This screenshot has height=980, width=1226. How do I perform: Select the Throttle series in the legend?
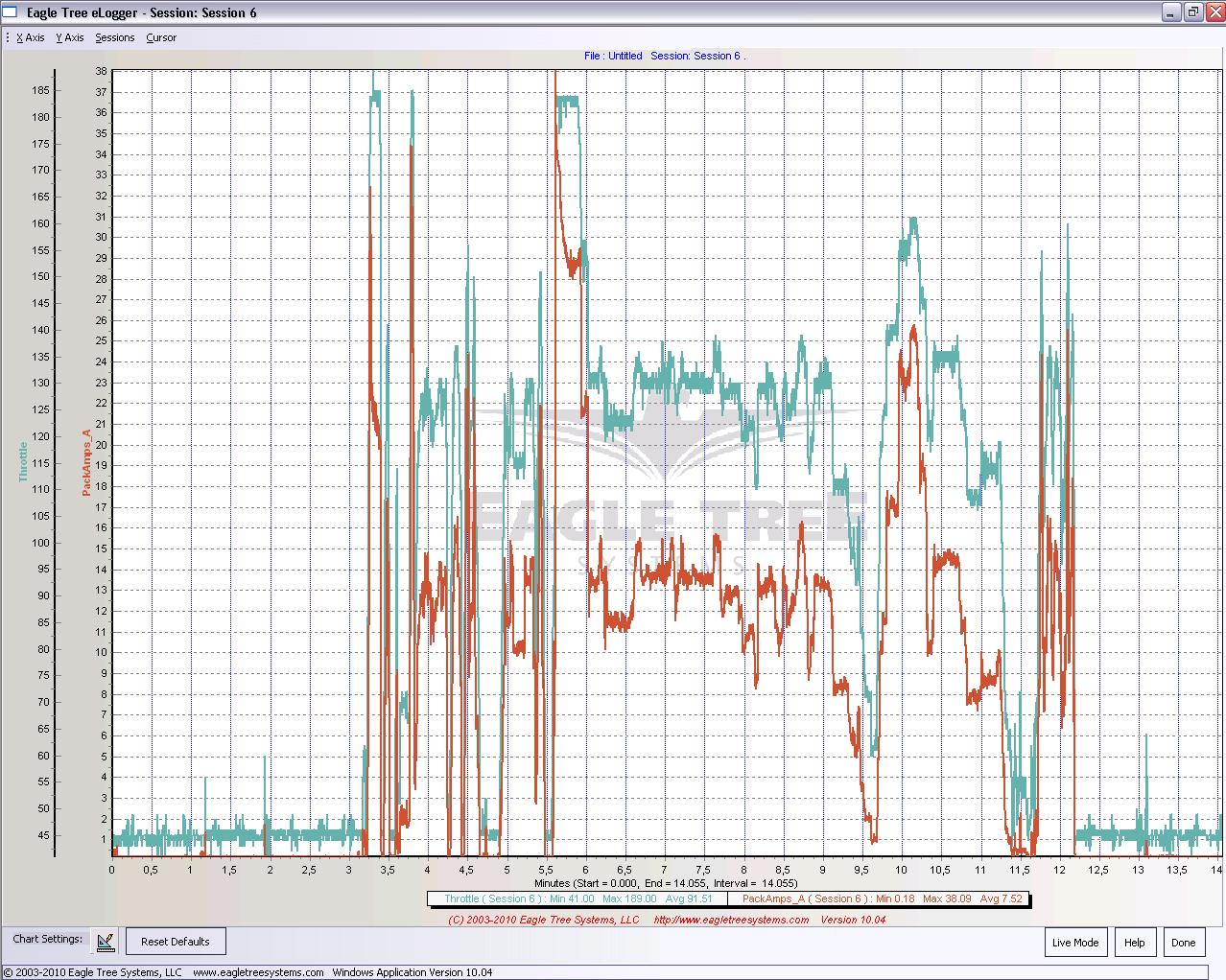coord(578,899)
